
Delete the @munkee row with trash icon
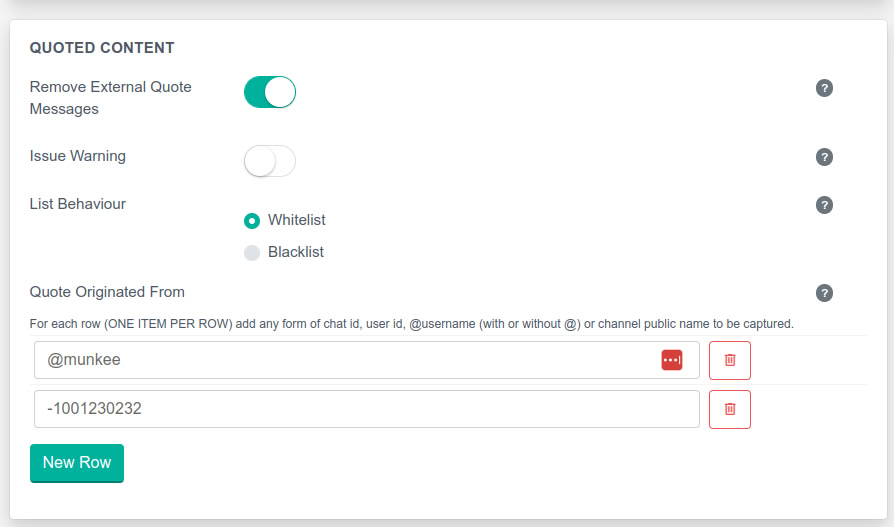(x=729, y=360)
